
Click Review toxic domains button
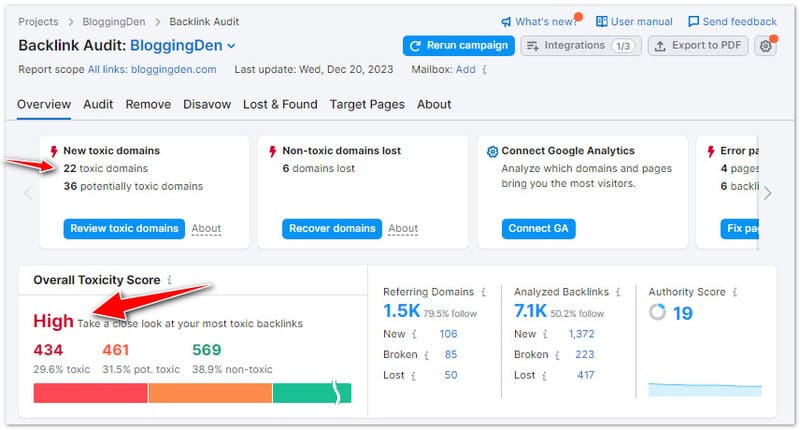(124, 228)
